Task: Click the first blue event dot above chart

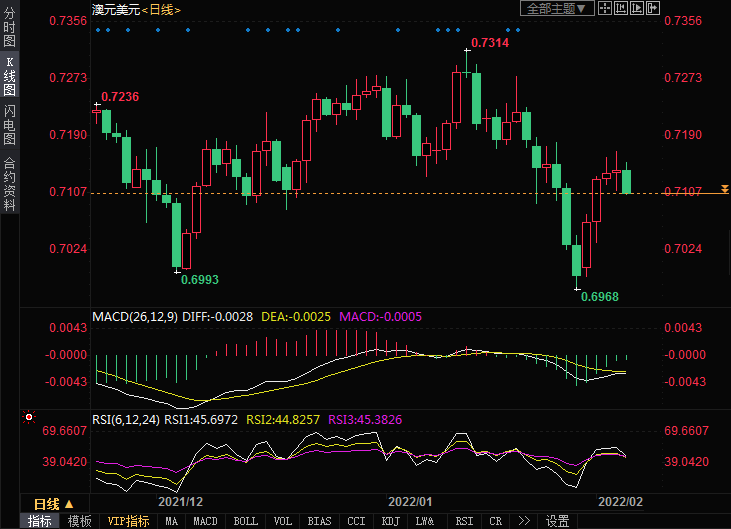Action: 97,30
